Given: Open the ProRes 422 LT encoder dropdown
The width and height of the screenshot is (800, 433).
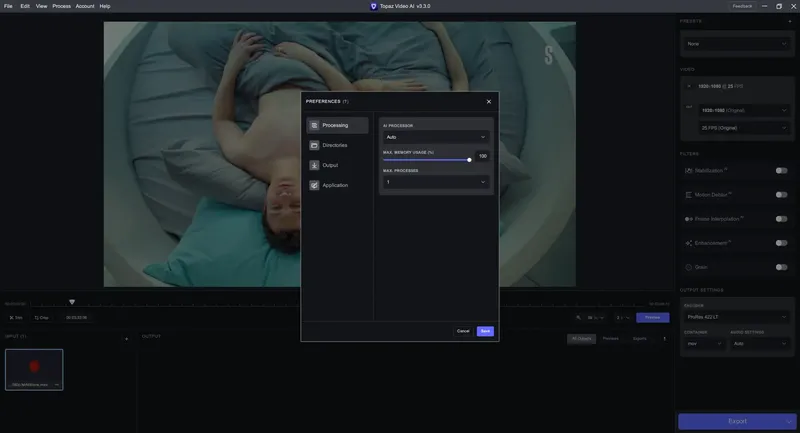Looking at the screenshot, I should 737,317.
